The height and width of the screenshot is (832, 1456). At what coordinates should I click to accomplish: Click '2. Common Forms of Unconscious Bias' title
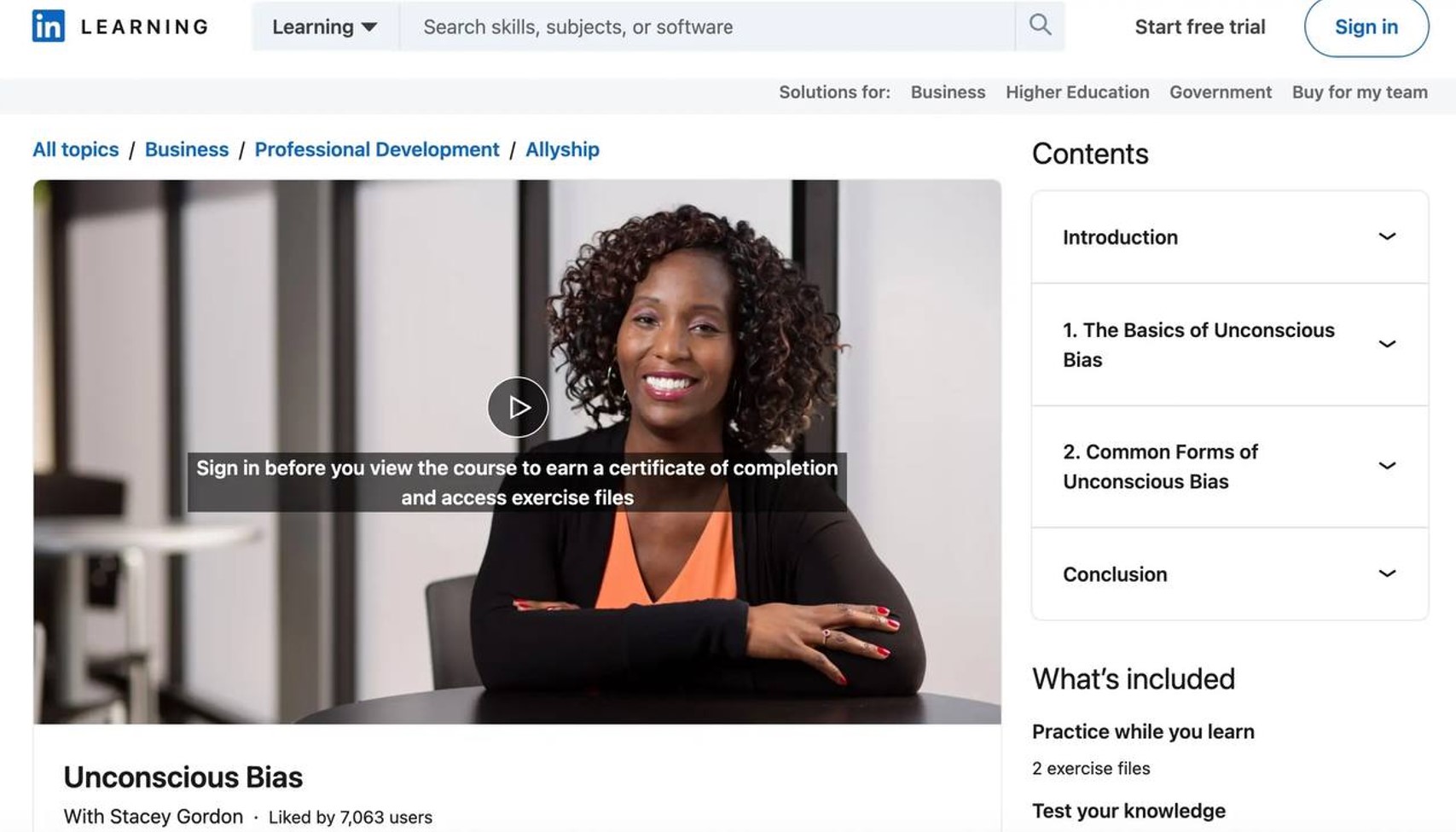point(1160,467)
